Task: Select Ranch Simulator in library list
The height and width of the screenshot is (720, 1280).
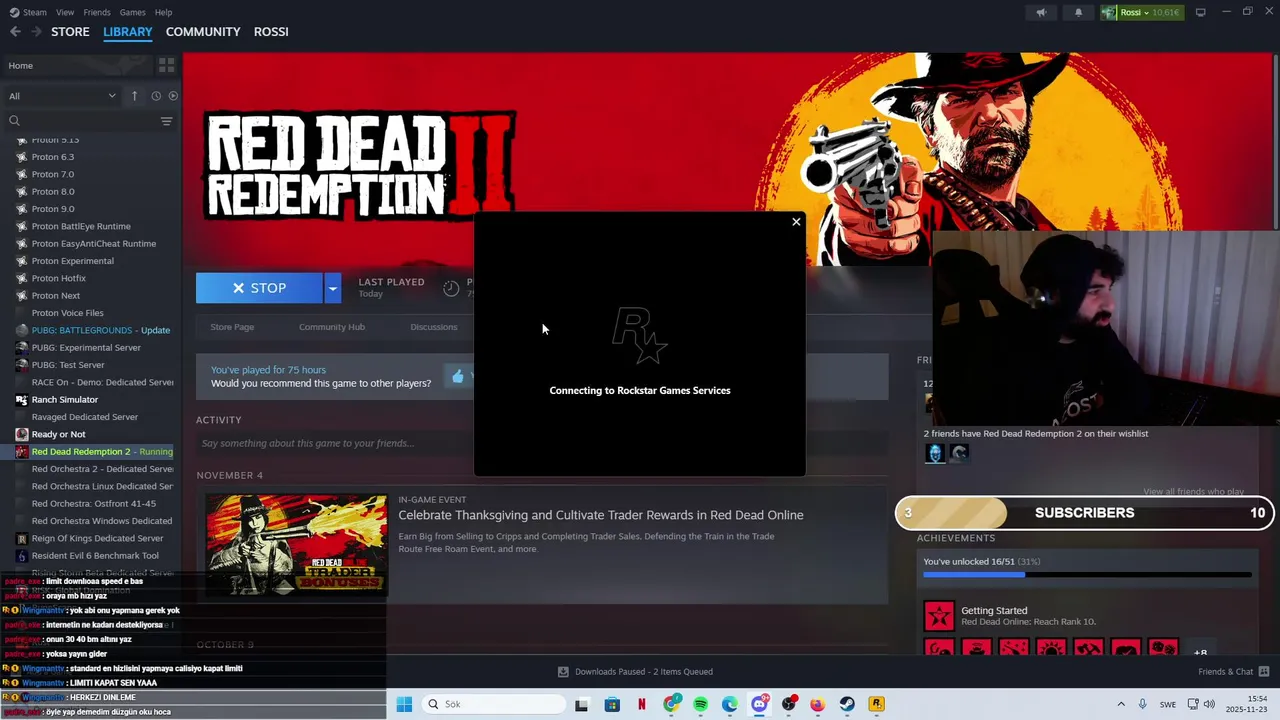Action: tap(65, 400)
